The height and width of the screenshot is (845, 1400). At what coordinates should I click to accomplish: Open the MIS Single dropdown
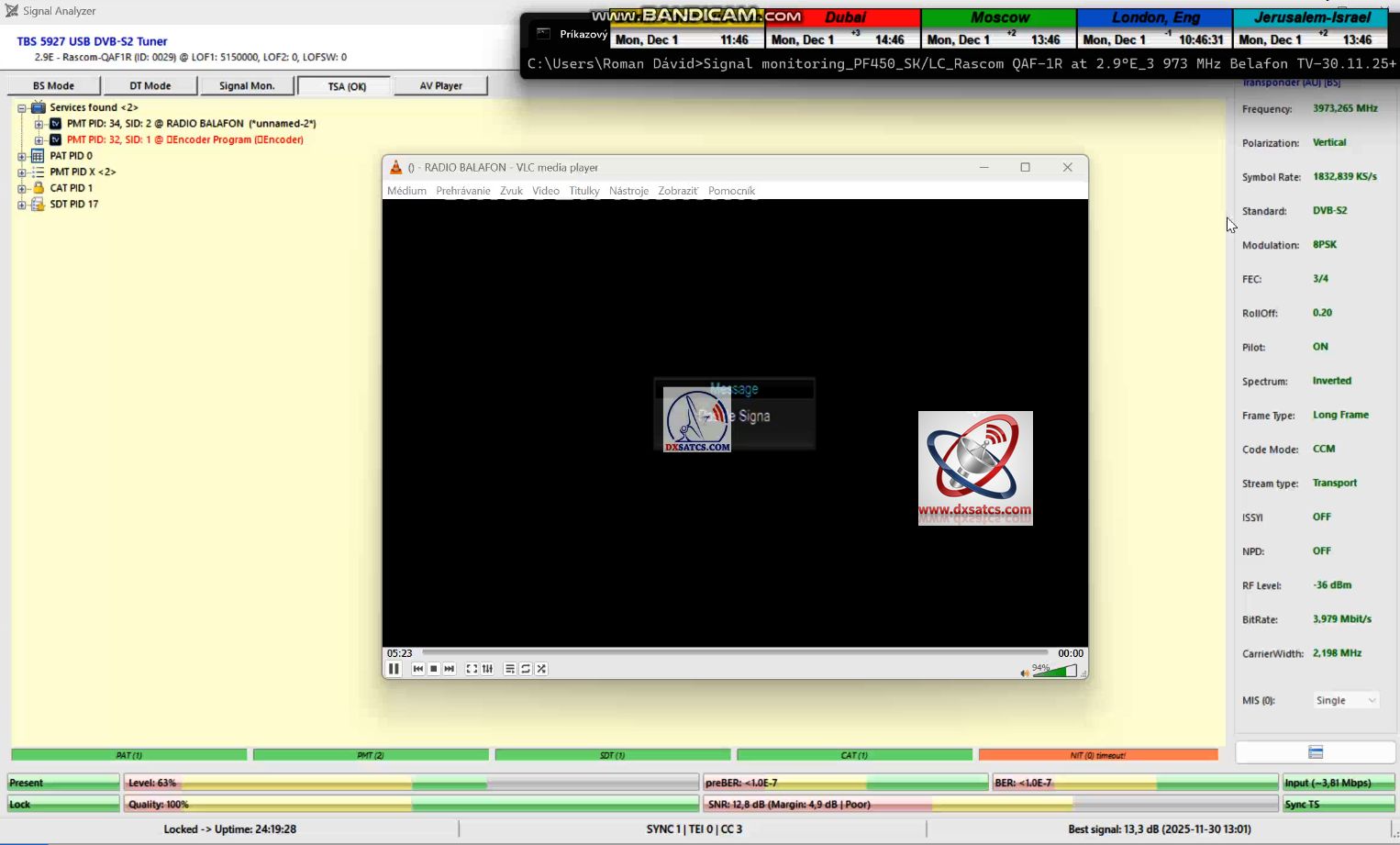click(x=1346, y=700)
